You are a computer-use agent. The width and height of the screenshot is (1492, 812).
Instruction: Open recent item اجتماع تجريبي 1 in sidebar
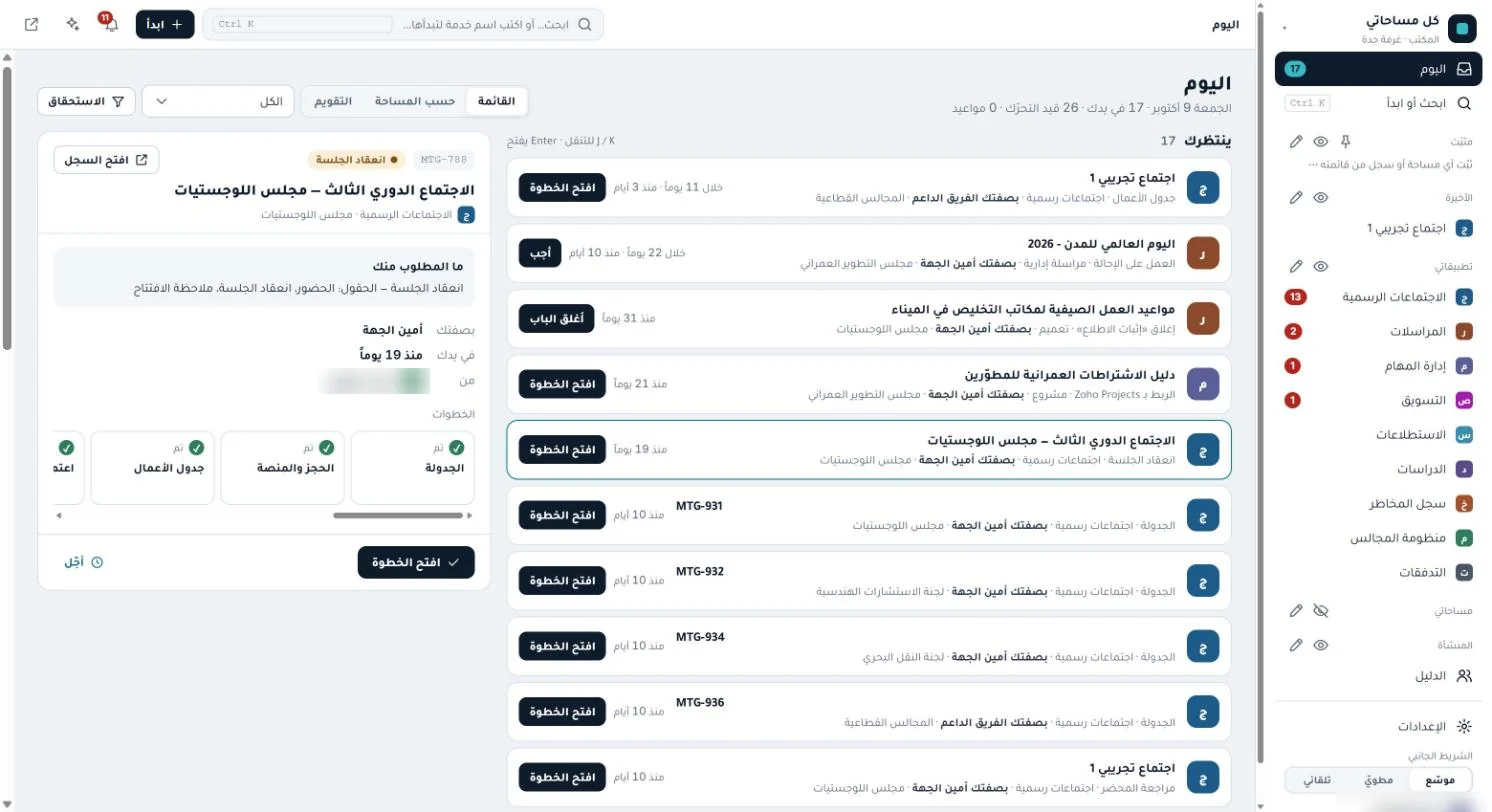pyautogui.click(x=1378, y=229)
